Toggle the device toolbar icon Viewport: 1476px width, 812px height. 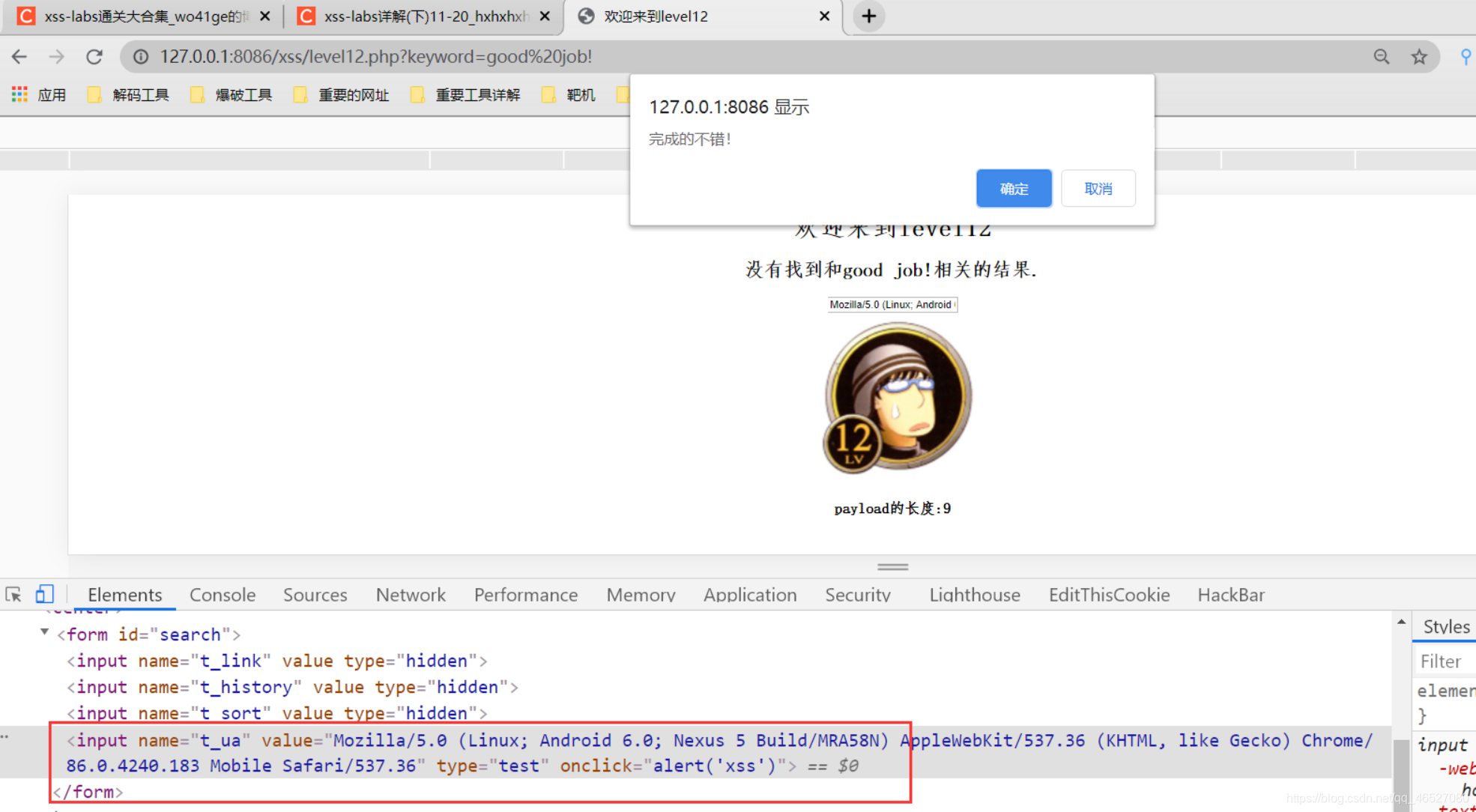(x=44, y=595)
